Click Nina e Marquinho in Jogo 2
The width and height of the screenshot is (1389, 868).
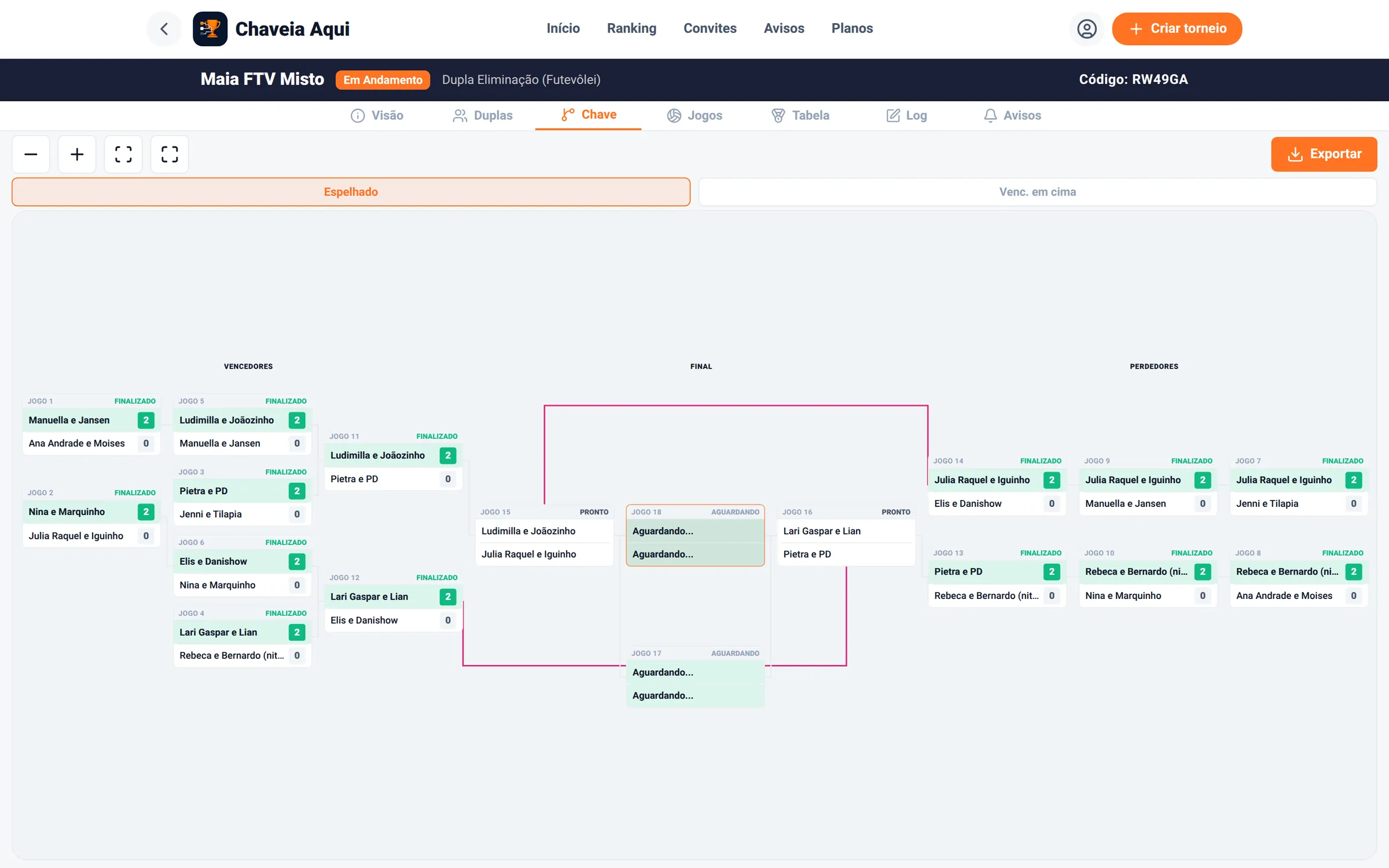tap(91, 512)
